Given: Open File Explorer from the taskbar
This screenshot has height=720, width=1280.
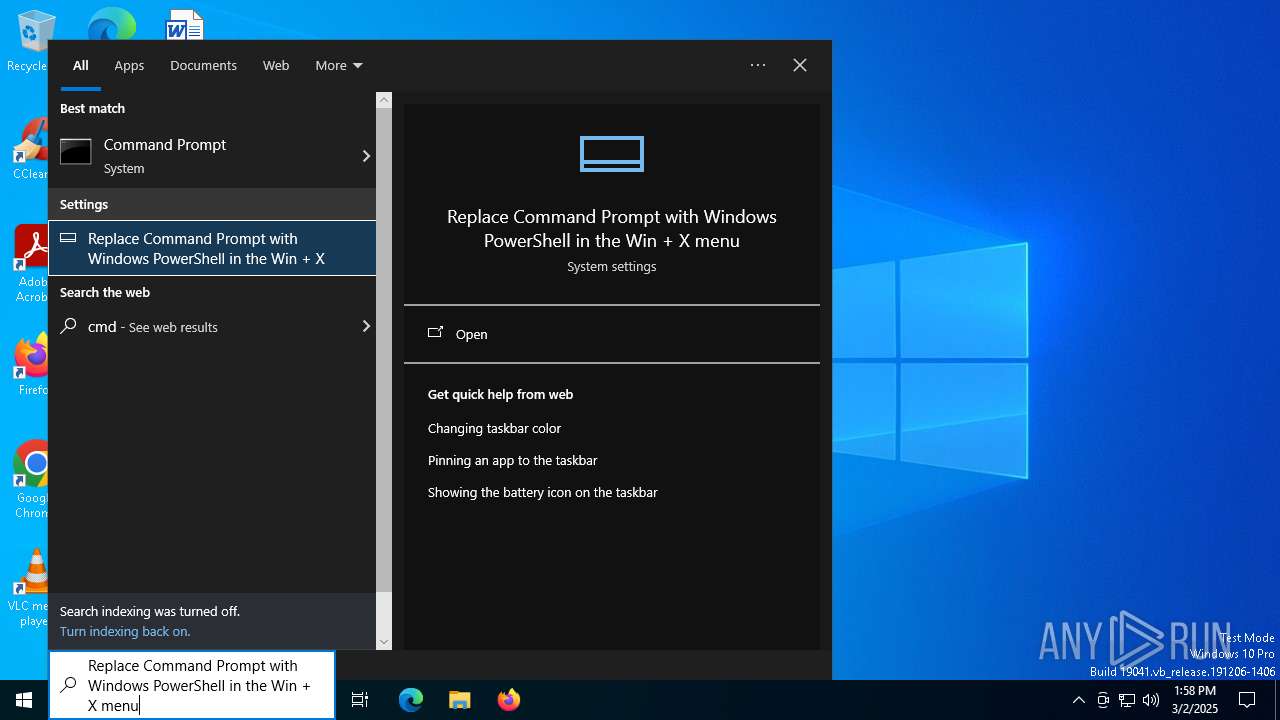Looking at the screenshot, I should click(459, 700).
